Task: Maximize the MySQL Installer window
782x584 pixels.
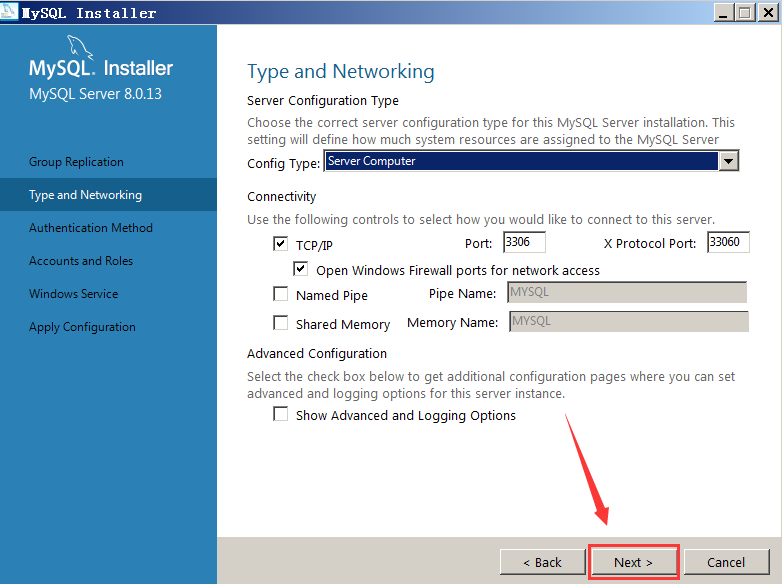Action: point(745,12)
